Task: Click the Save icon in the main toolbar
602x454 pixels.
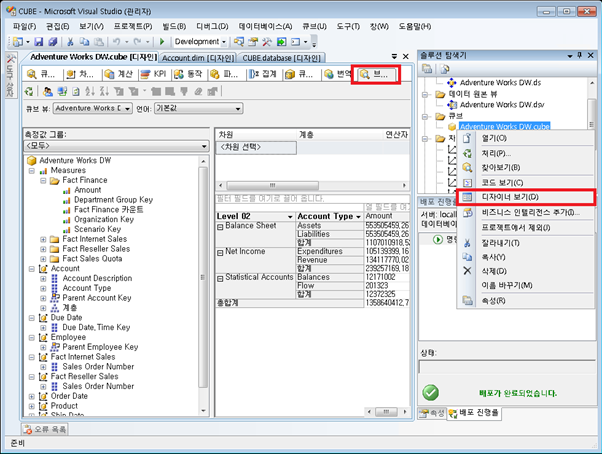Action: click(x=38, y=41)
